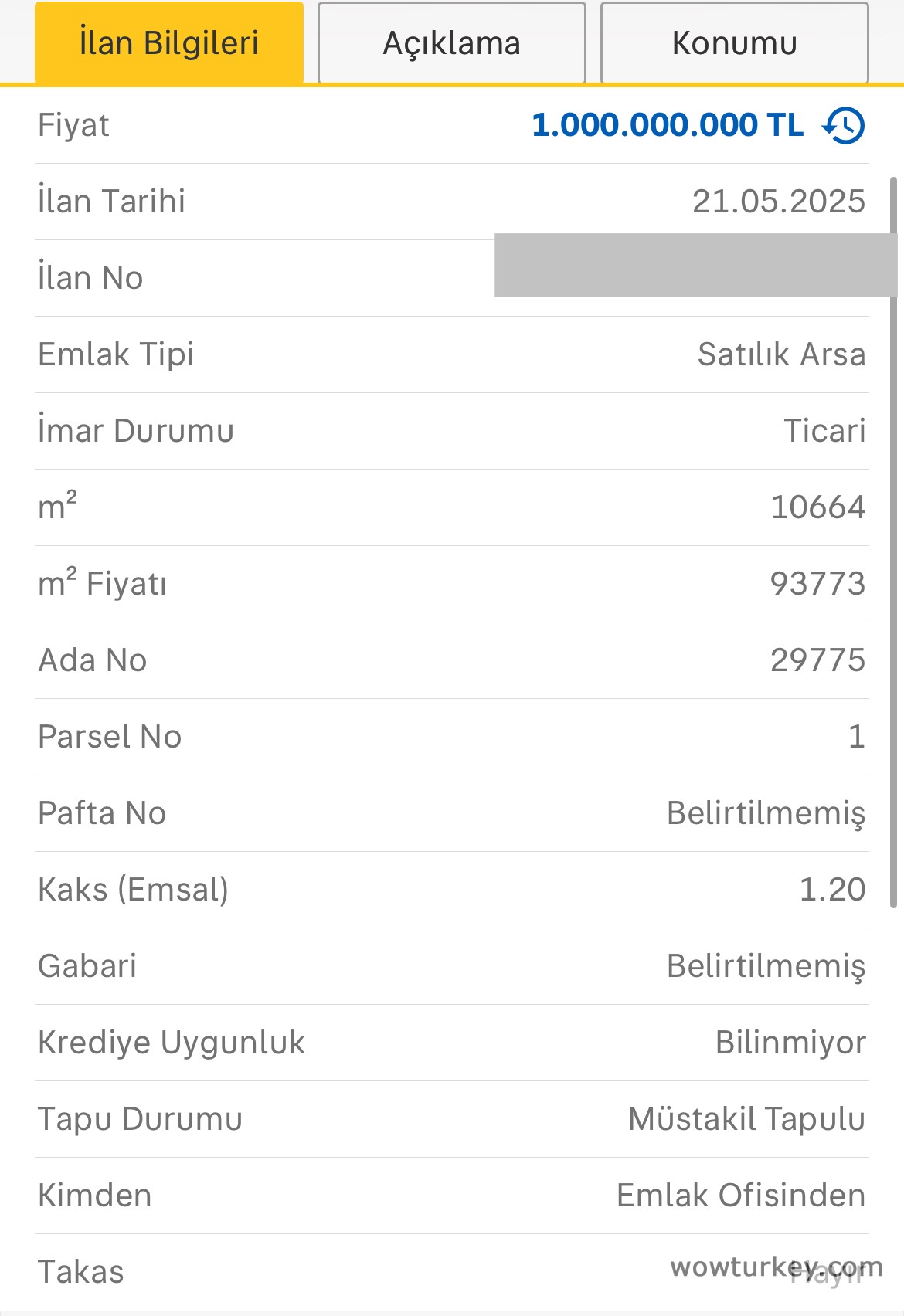Switch to the İlan Bilgileri tab
This screenshot has height=1316, width=904.
[169, 43]
